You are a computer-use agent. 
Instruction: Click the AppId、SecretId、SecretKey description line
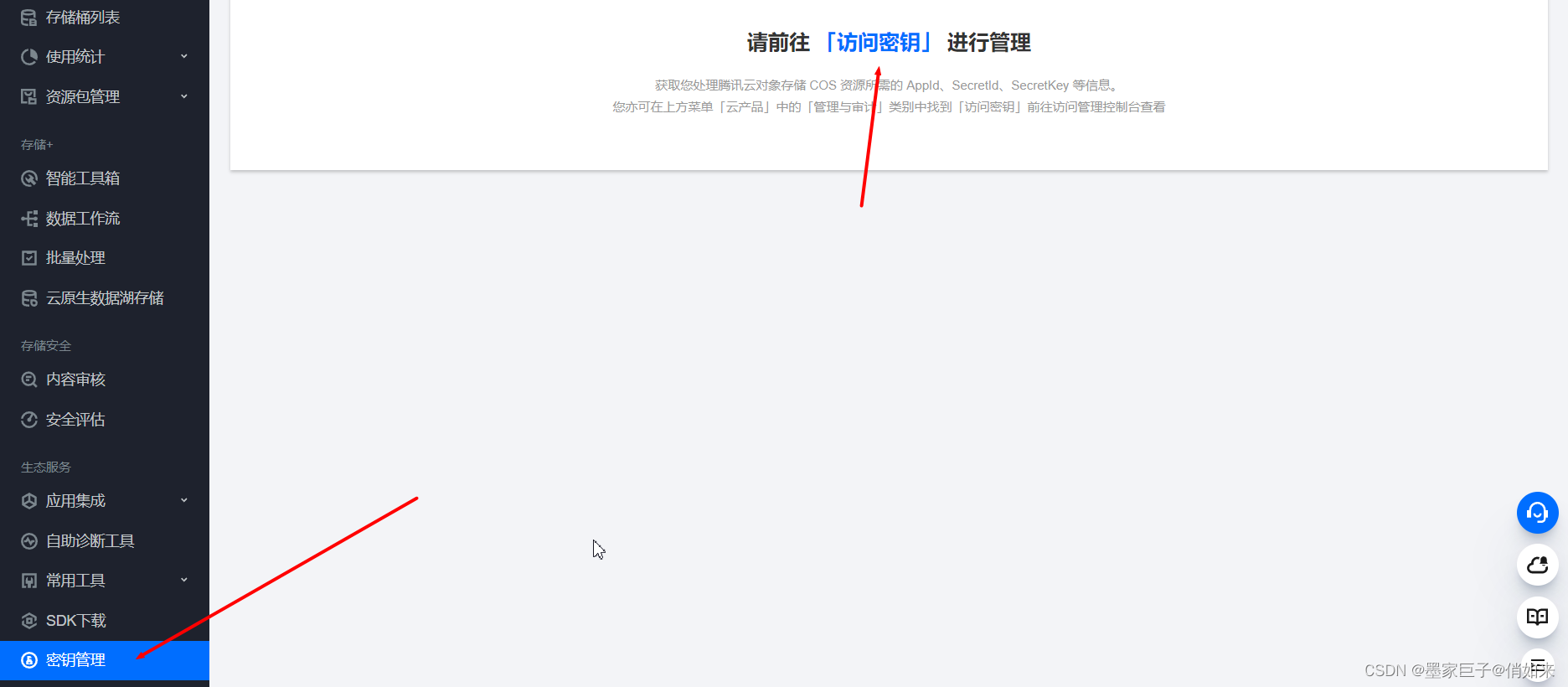click(888, 85)
